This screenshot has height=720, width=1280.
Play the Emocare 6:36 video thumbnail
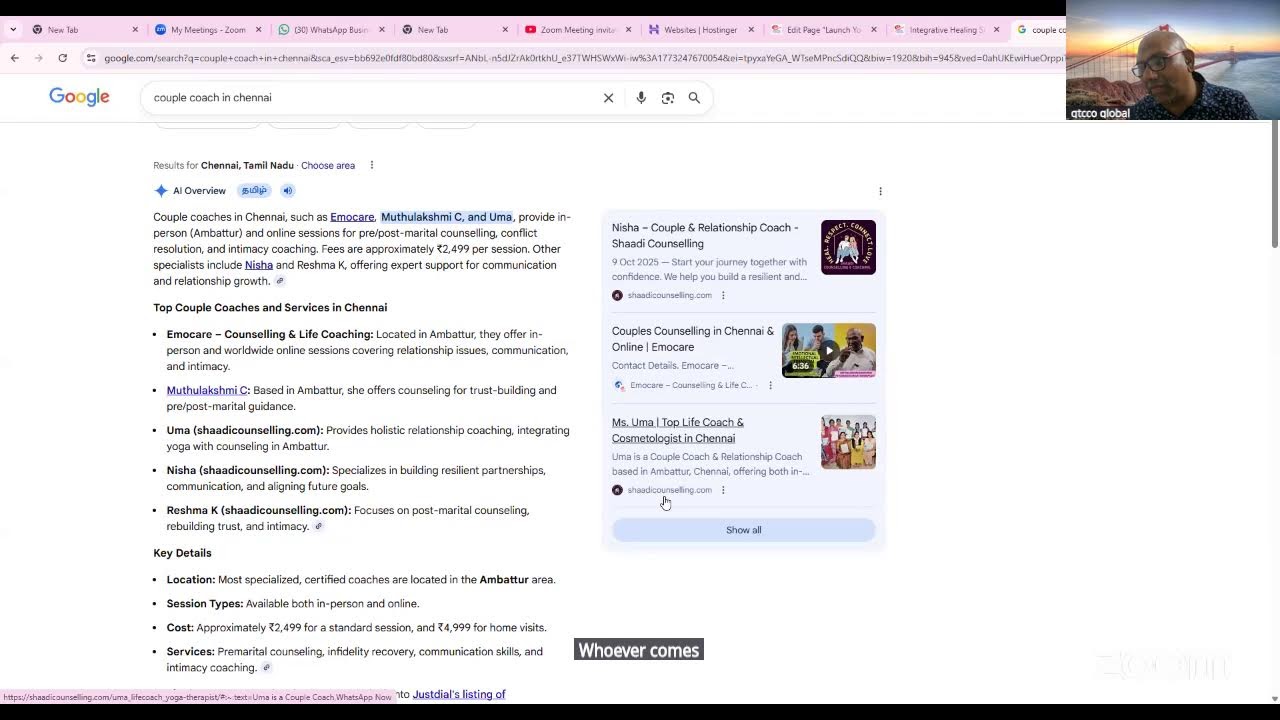pos(829,350)
